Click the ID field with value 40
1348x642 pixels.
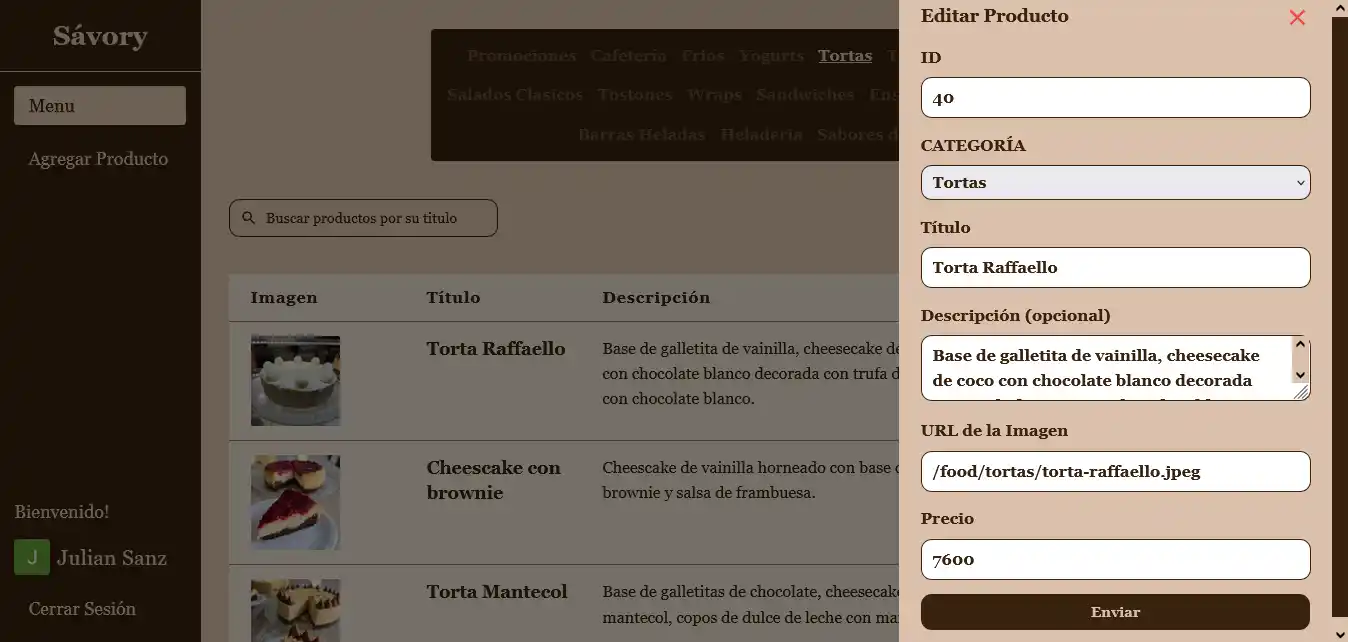point(1115,98)
